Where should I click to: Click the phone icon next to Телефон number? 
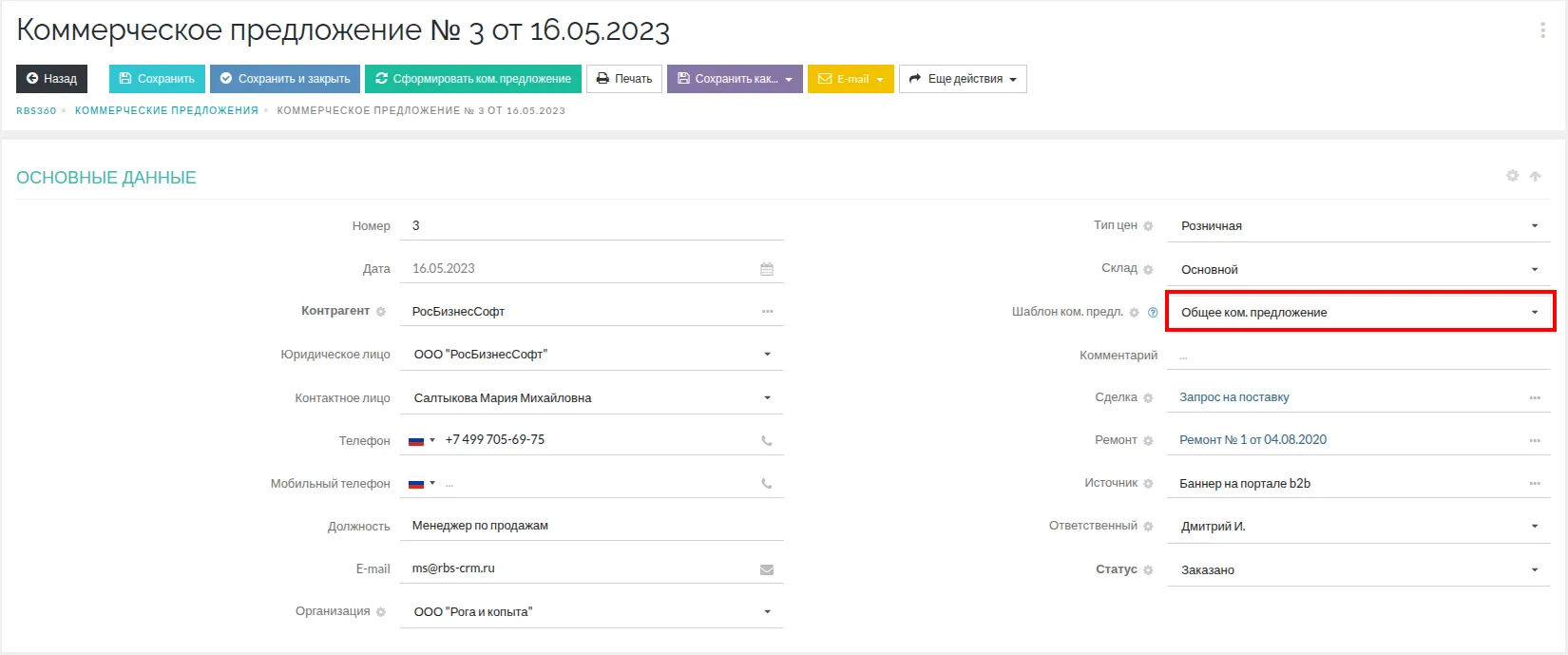click(x=767, y=441)
